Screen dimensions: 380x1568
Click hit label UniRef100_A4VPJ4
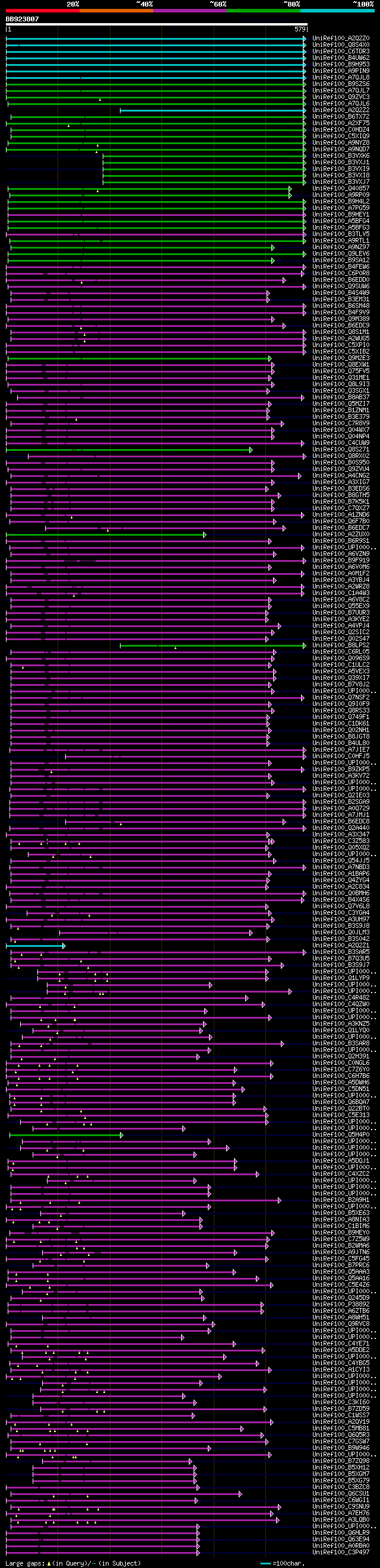point(341,626)
